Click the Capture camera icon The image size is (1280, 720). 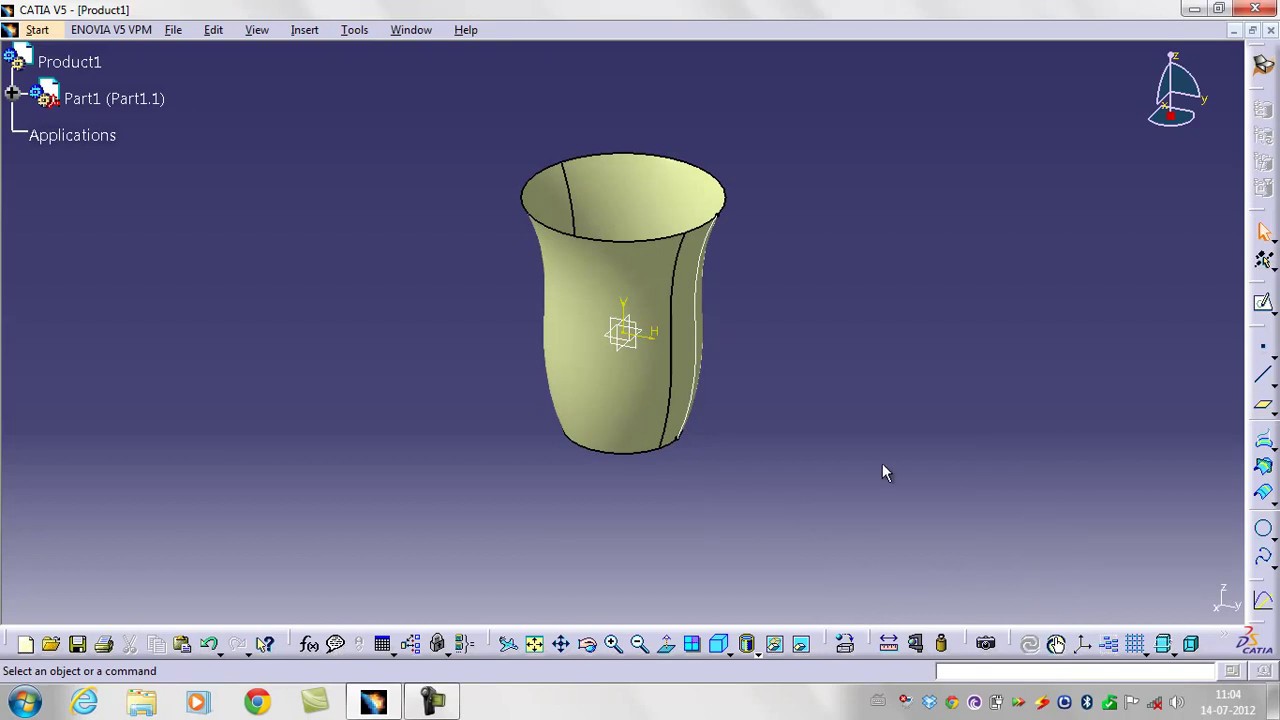coord(985,645)
